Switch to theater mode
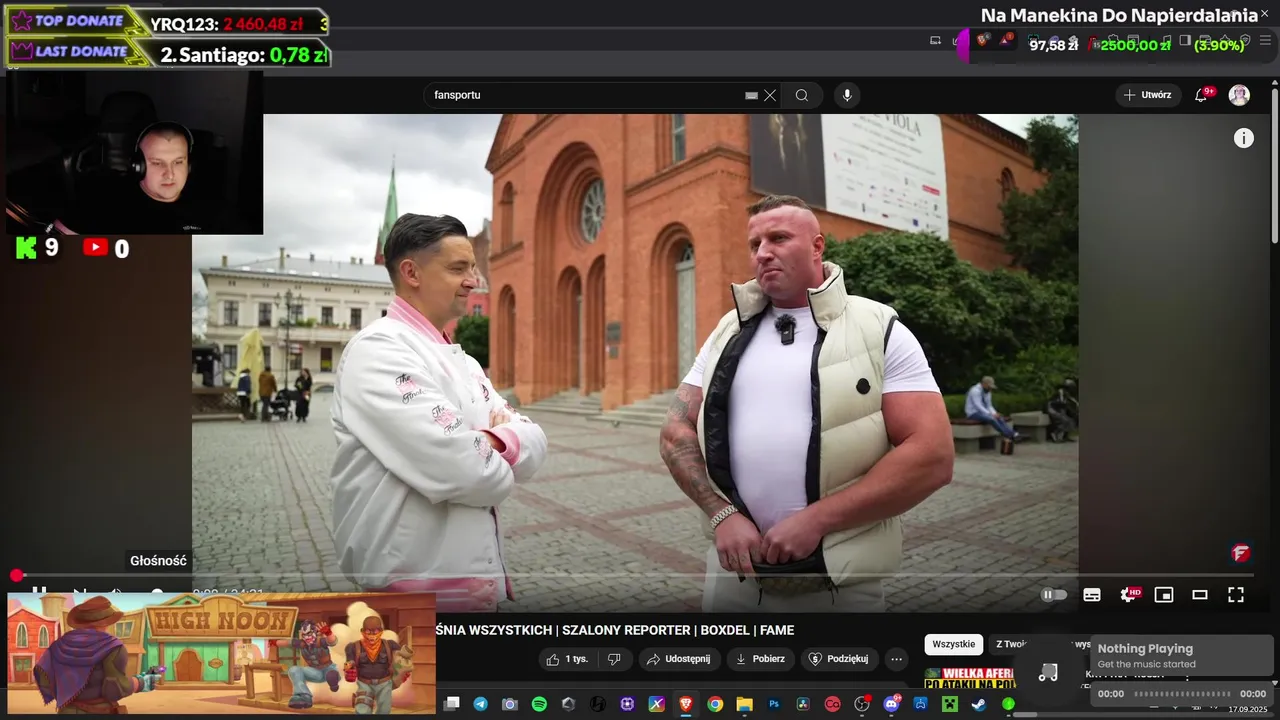Screen dimensions: 1280x720 (1200, 594)
